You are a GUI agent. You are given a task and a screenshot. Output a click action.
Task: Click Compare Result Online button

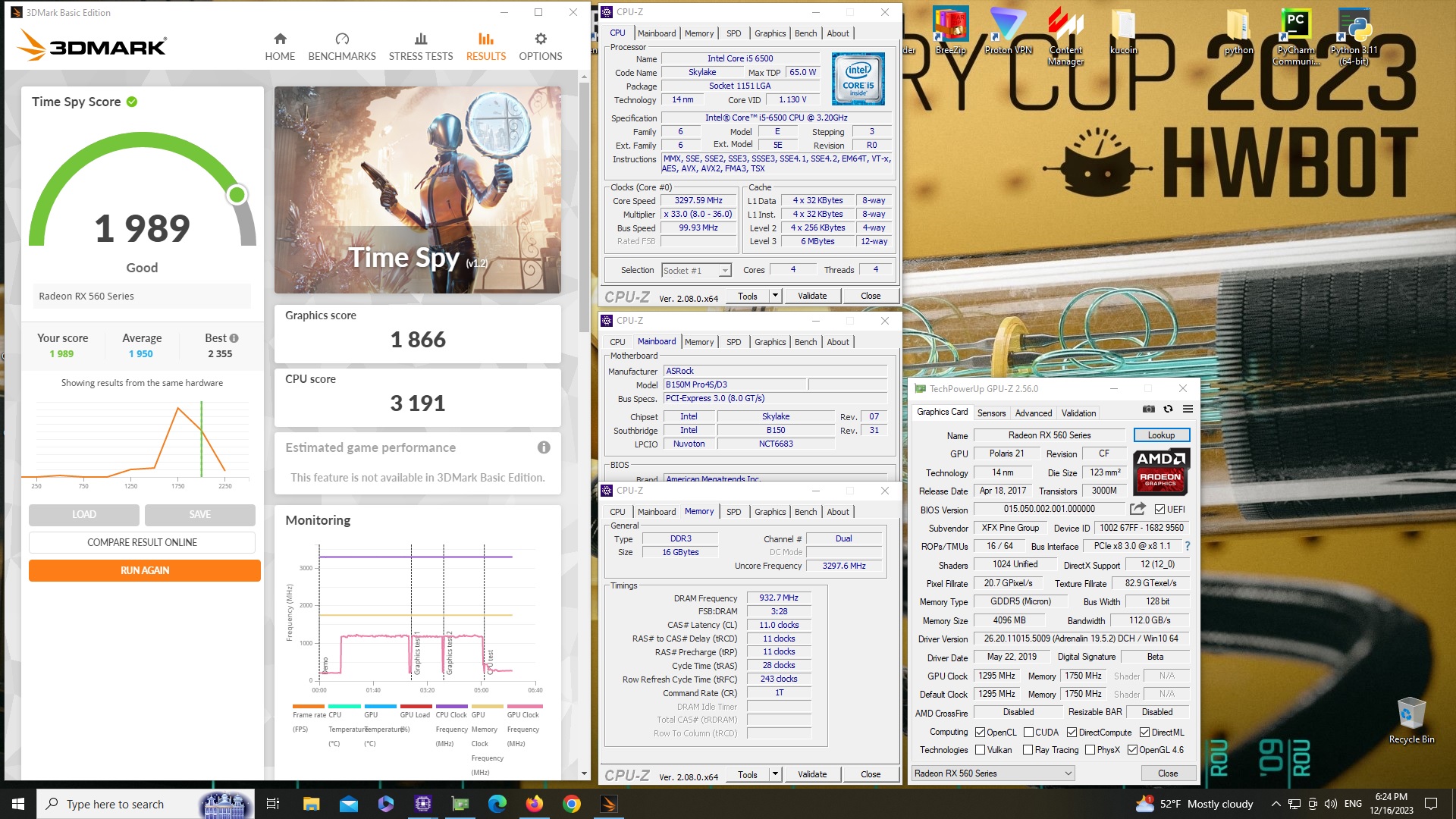pos(142,542)
